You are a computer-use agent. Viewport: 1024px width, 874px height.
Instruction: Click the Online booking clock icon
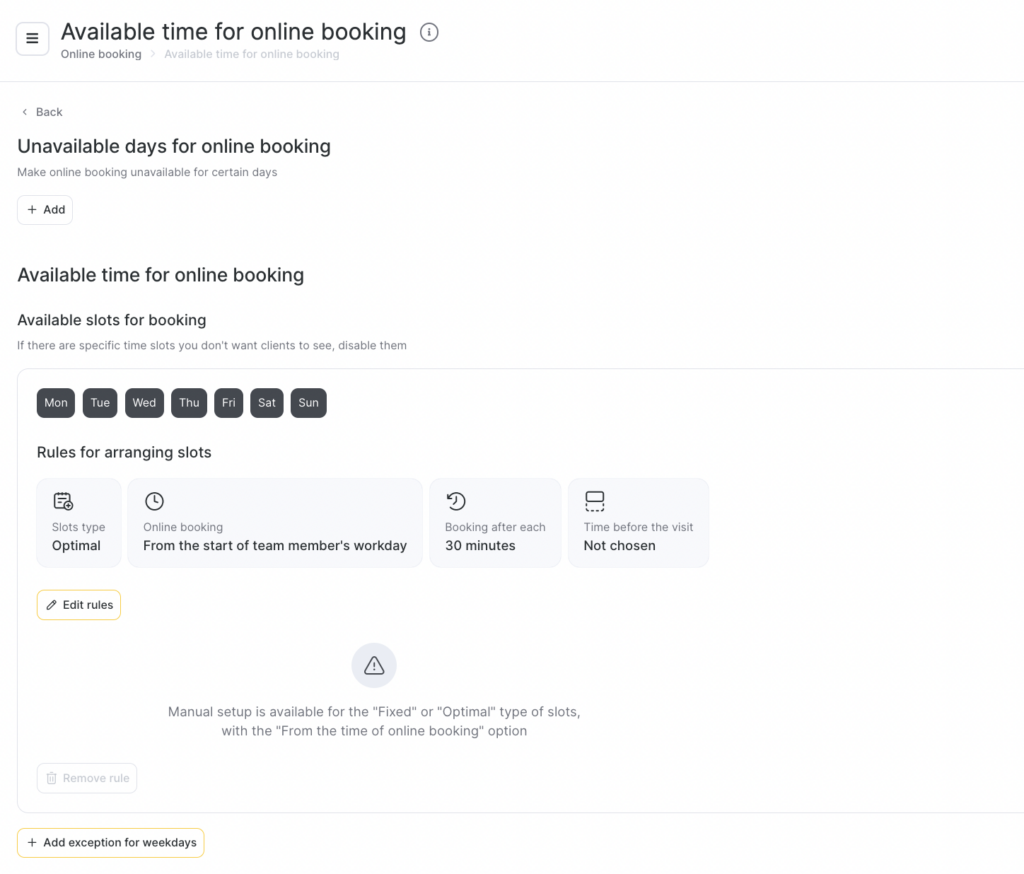pyautogui.click(x=154, y=501)
